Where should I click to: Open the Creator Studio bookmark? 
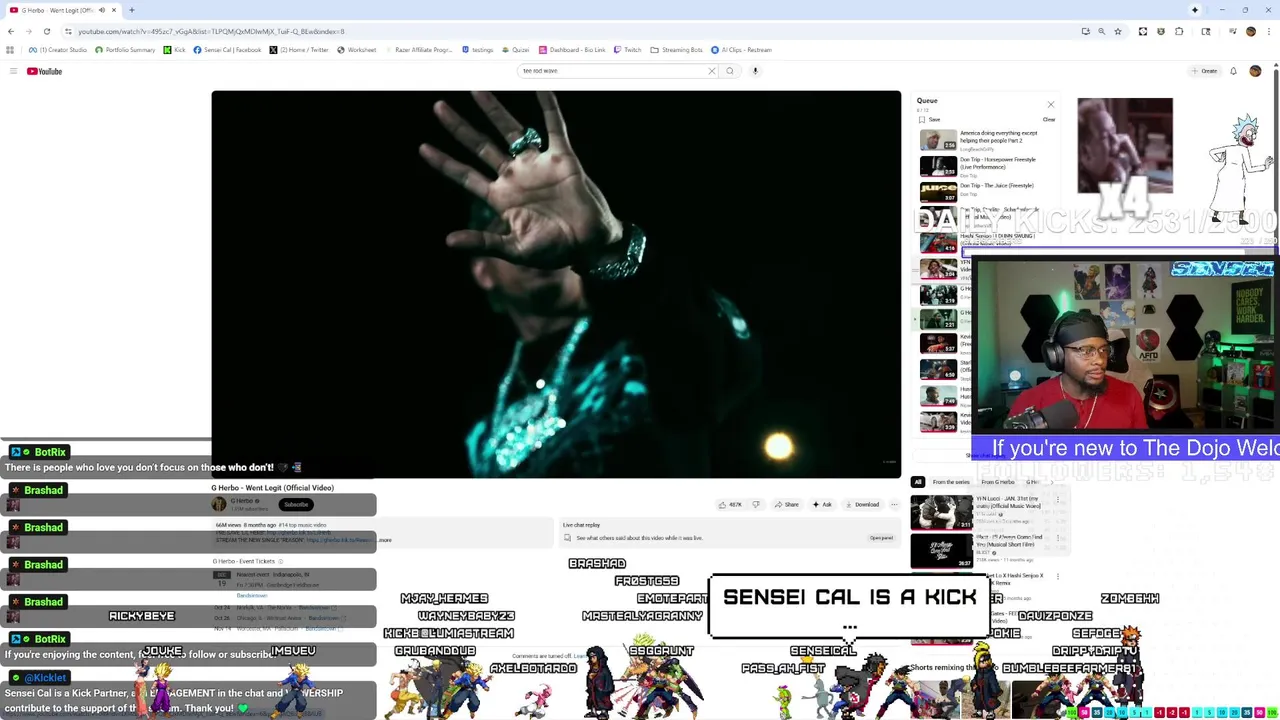tap(58, 50)
